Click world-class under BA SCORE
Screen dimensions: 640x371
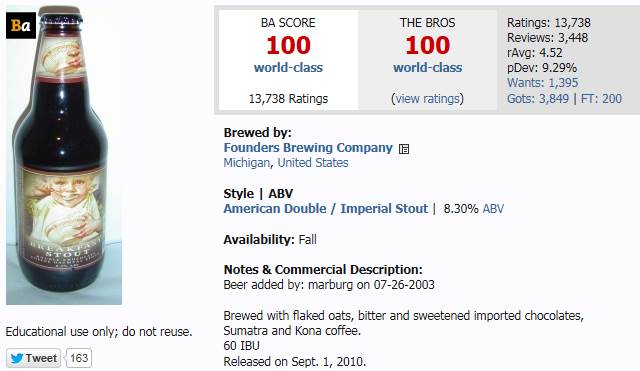(288, 68)
